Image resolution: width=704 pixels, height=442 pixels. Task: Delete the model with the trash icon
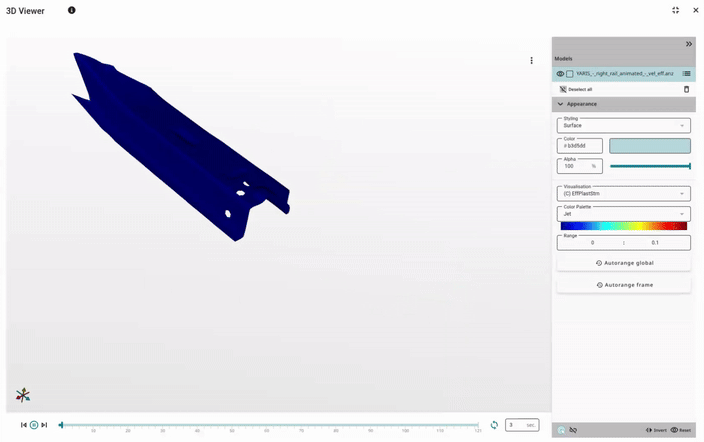tap(686, 89)
